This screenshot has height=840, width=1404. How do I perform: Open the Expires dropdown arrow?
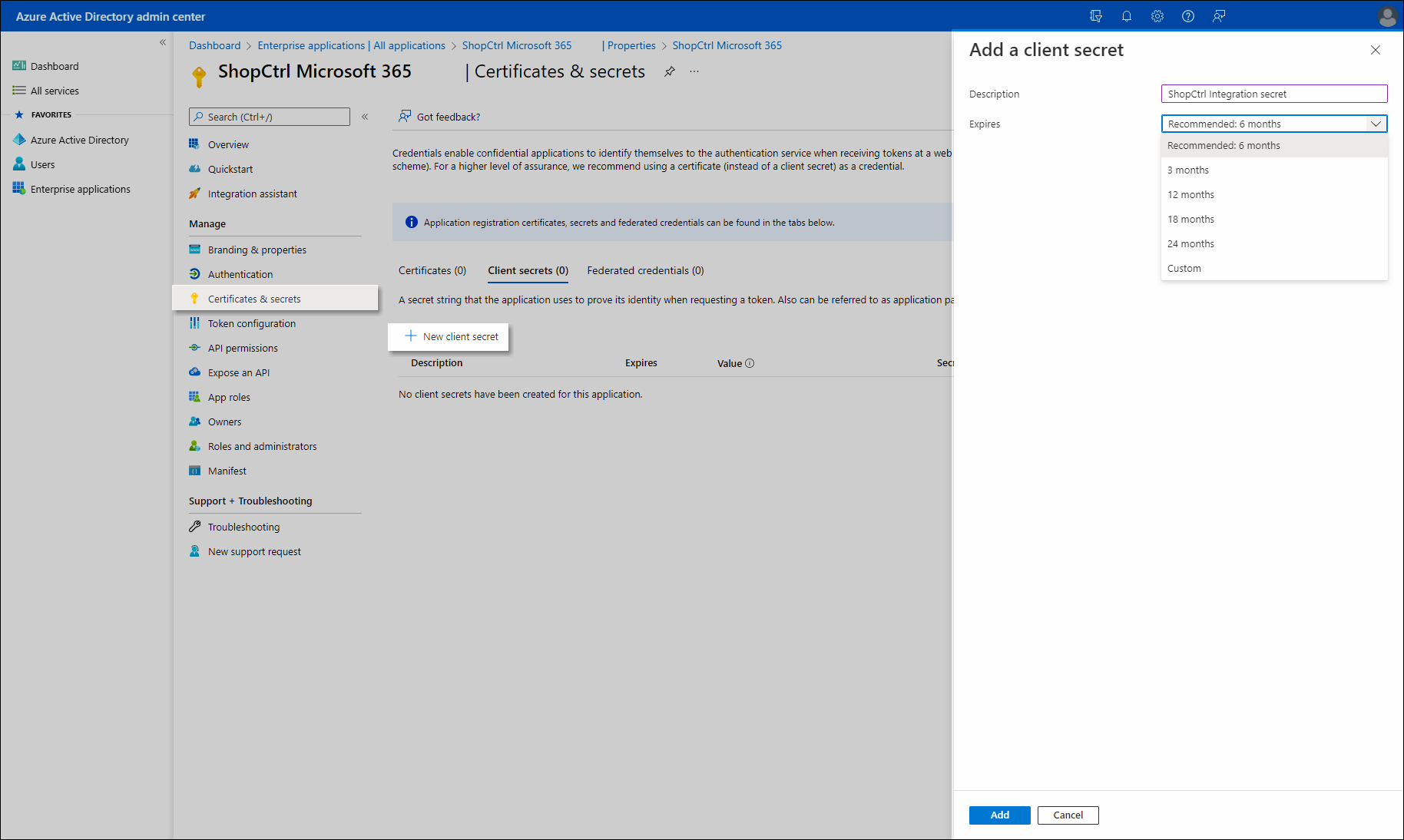[1376, 124]
